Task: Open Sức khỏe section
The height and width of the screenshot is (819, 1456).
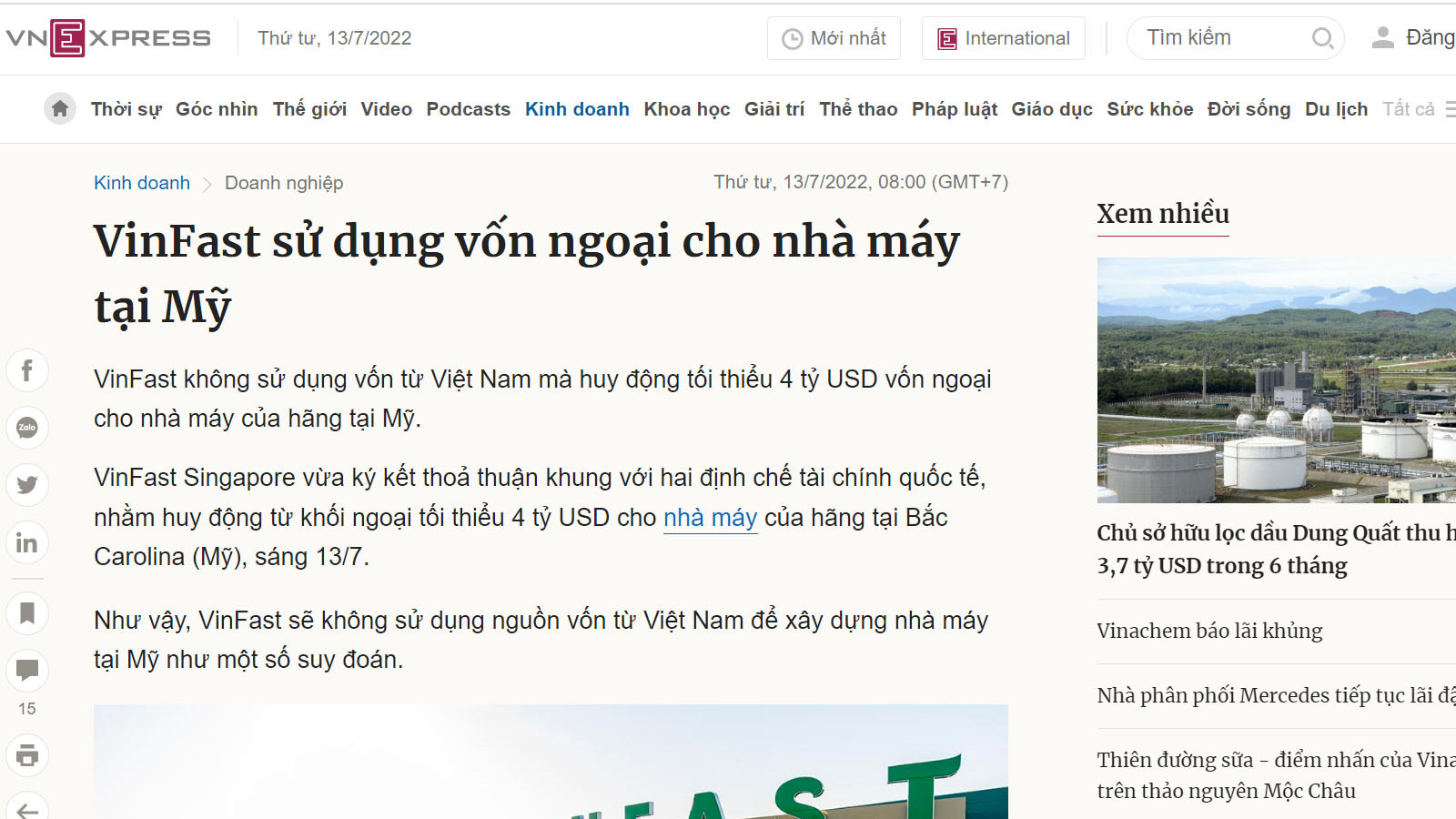Action: coord(1150,109)
